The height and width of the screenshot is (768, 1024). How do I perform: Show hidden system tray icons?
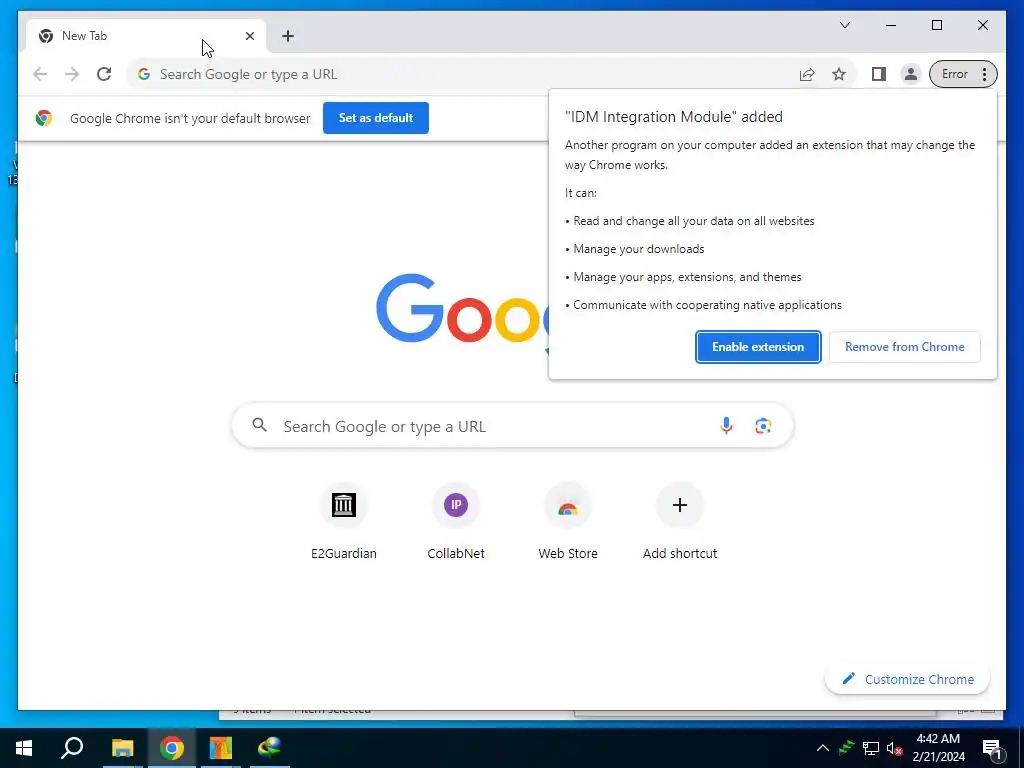click(x=823, y=748)
